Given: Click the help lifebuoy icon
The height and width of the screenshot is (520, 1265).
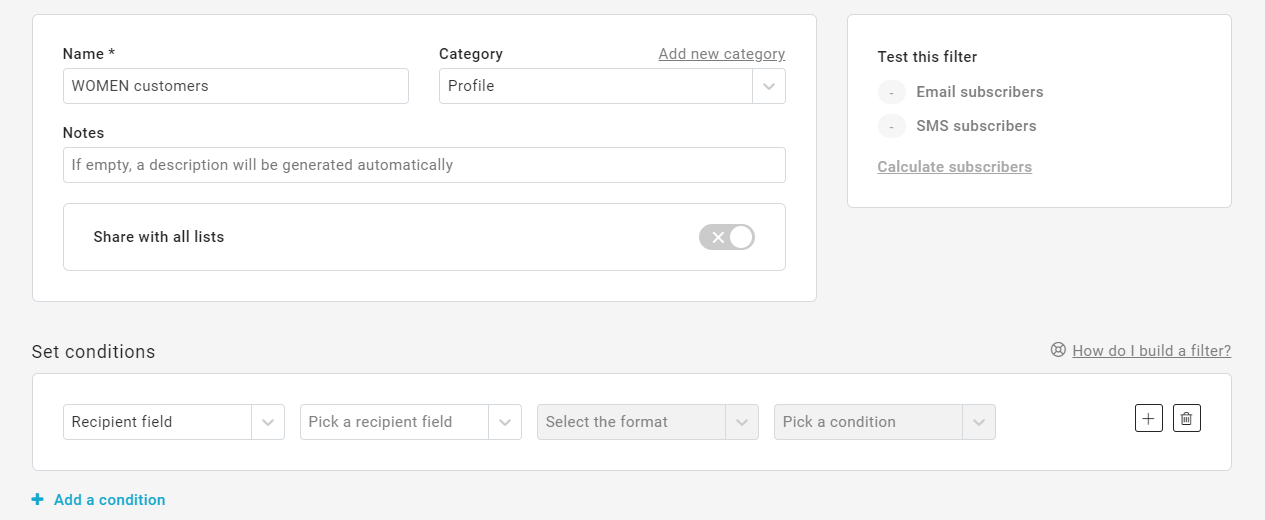Looking at the screenshot, I should pyautogui.click(x=1058, y=350).
